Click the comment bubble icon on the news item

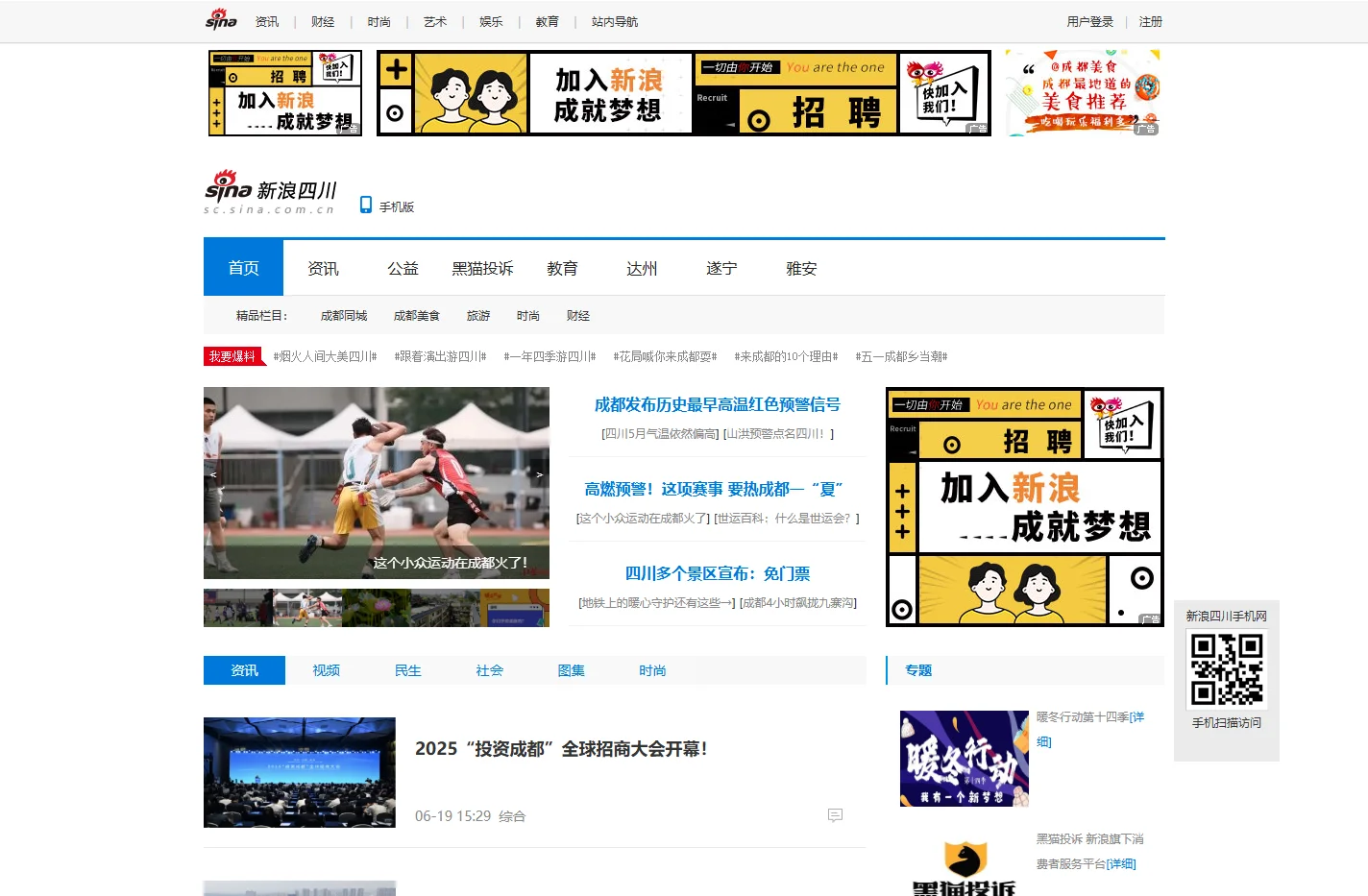pyautogui.click(x=835, y=815)
